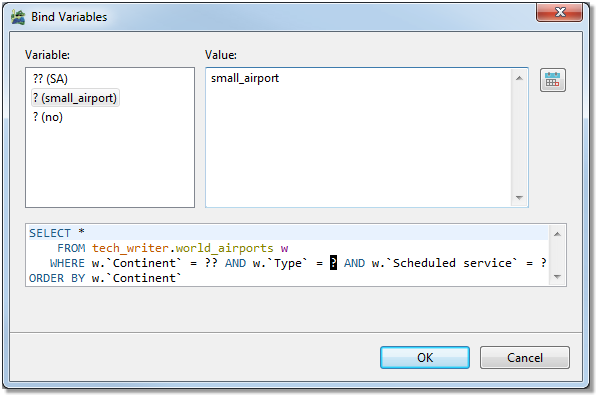Click the Value box scroll down arrow
The height and width of the screenshot is (395, 596).
(519, 197)
